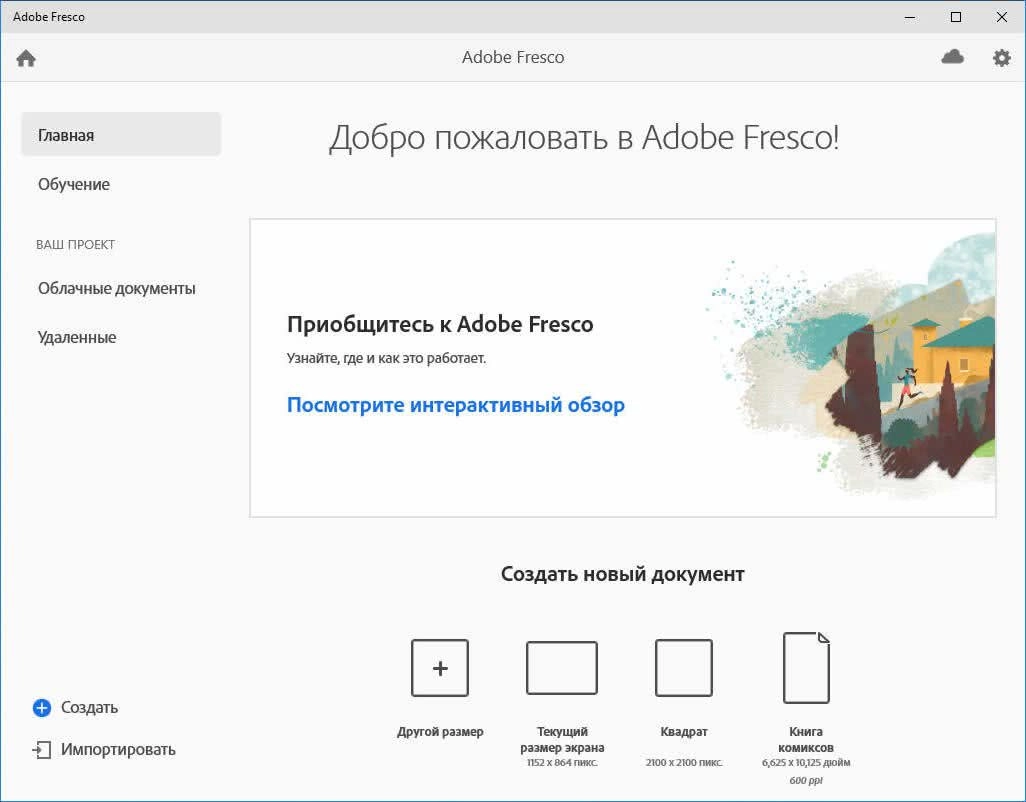Select the Квадрат document preset icon
The image size is (1026, 802).
coord(684,668)
